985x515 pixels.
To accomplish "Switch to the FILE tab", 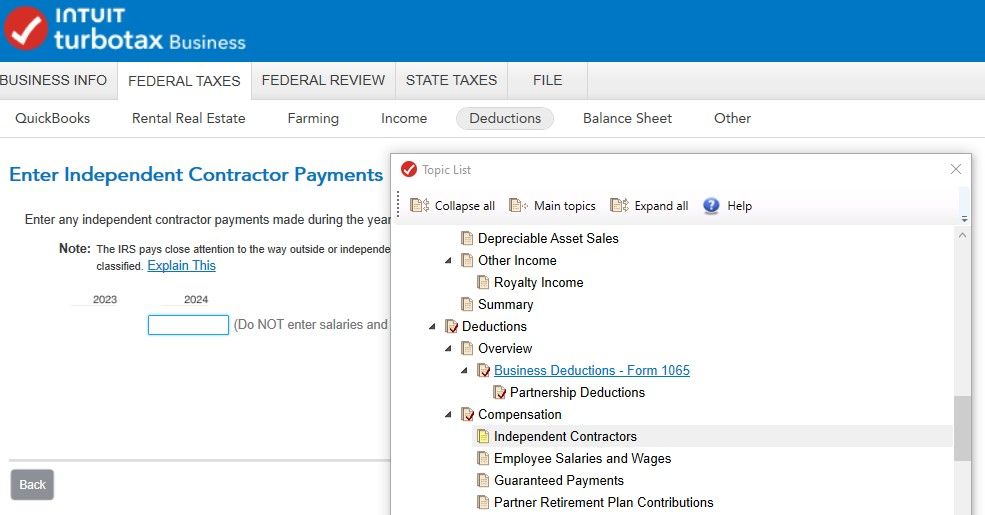I will tap(547, 80).
